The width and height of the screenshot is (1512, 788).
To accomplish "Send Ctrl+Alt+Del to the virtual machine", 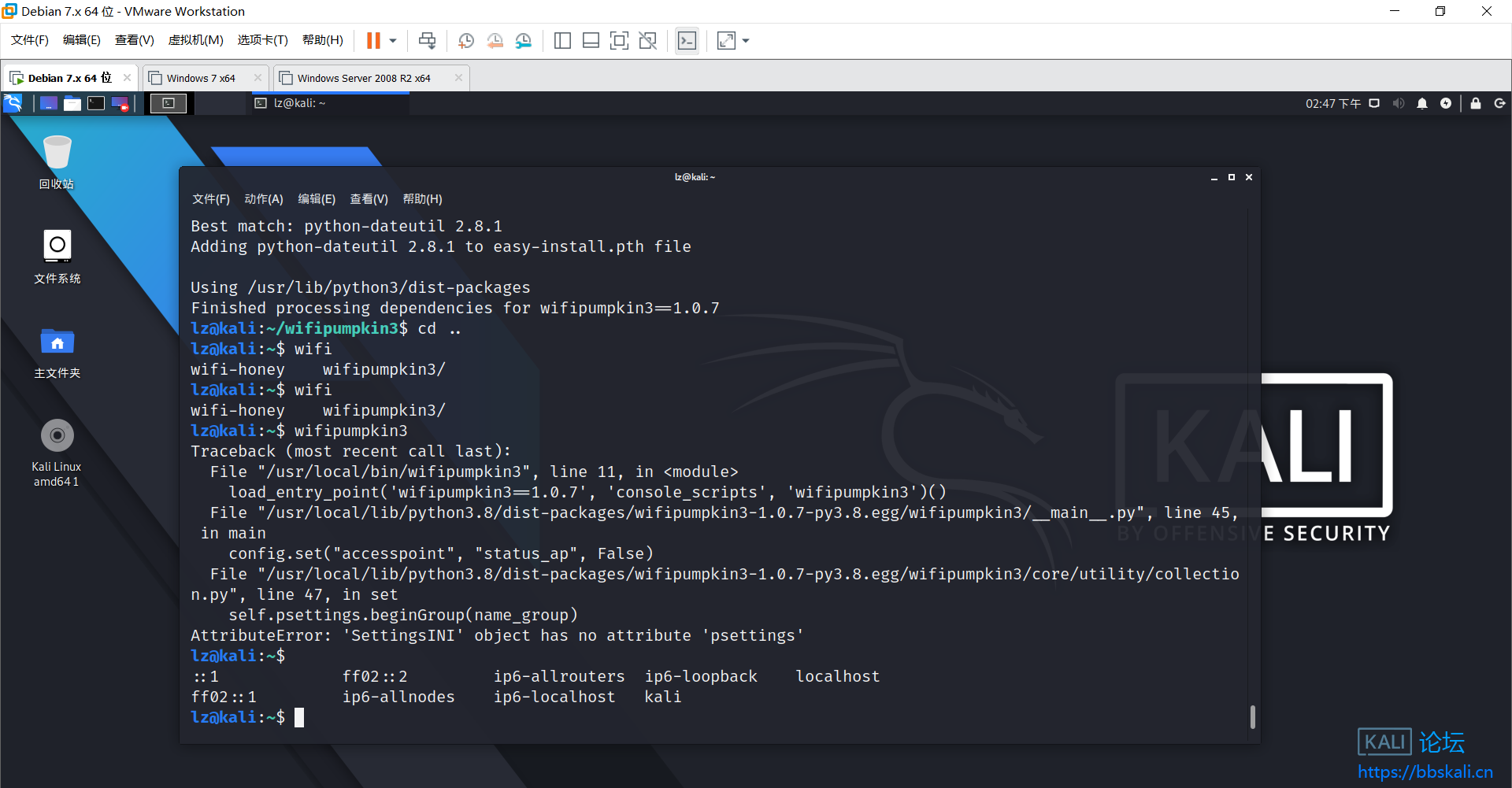I will click(x=427, y=40).
